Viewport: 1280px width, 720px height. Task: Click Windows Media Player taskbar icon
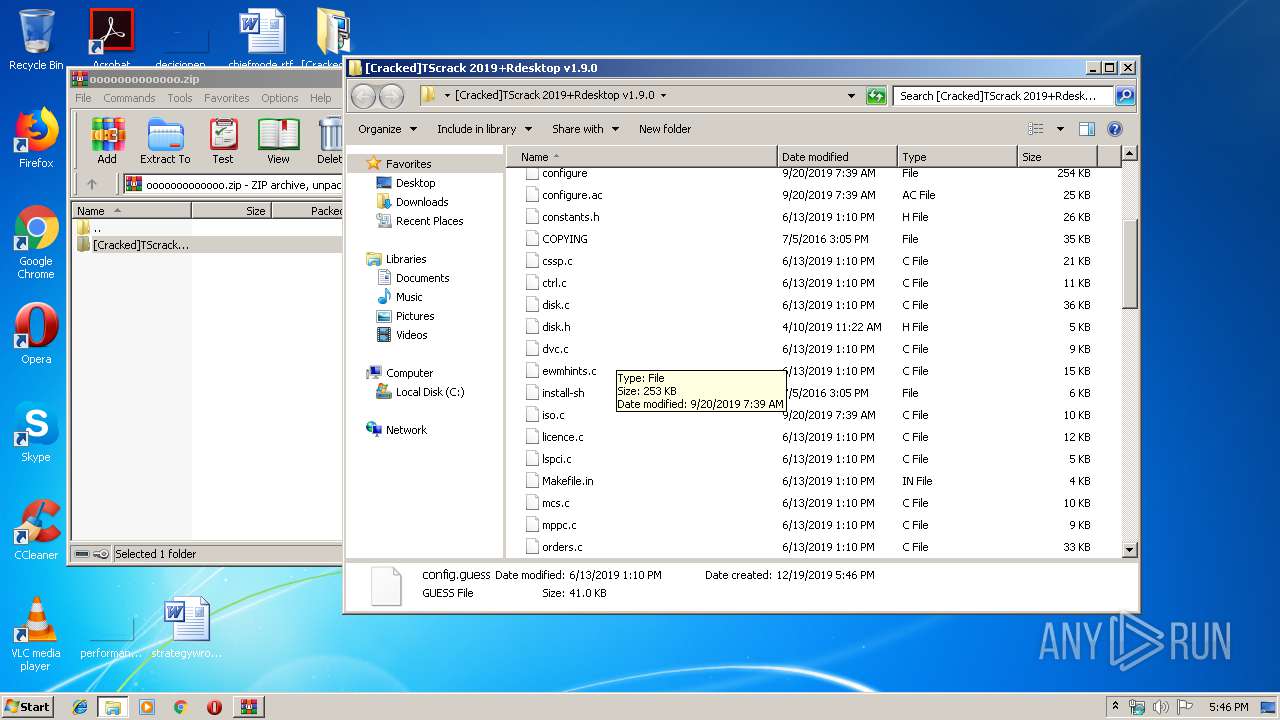(147, 707)
